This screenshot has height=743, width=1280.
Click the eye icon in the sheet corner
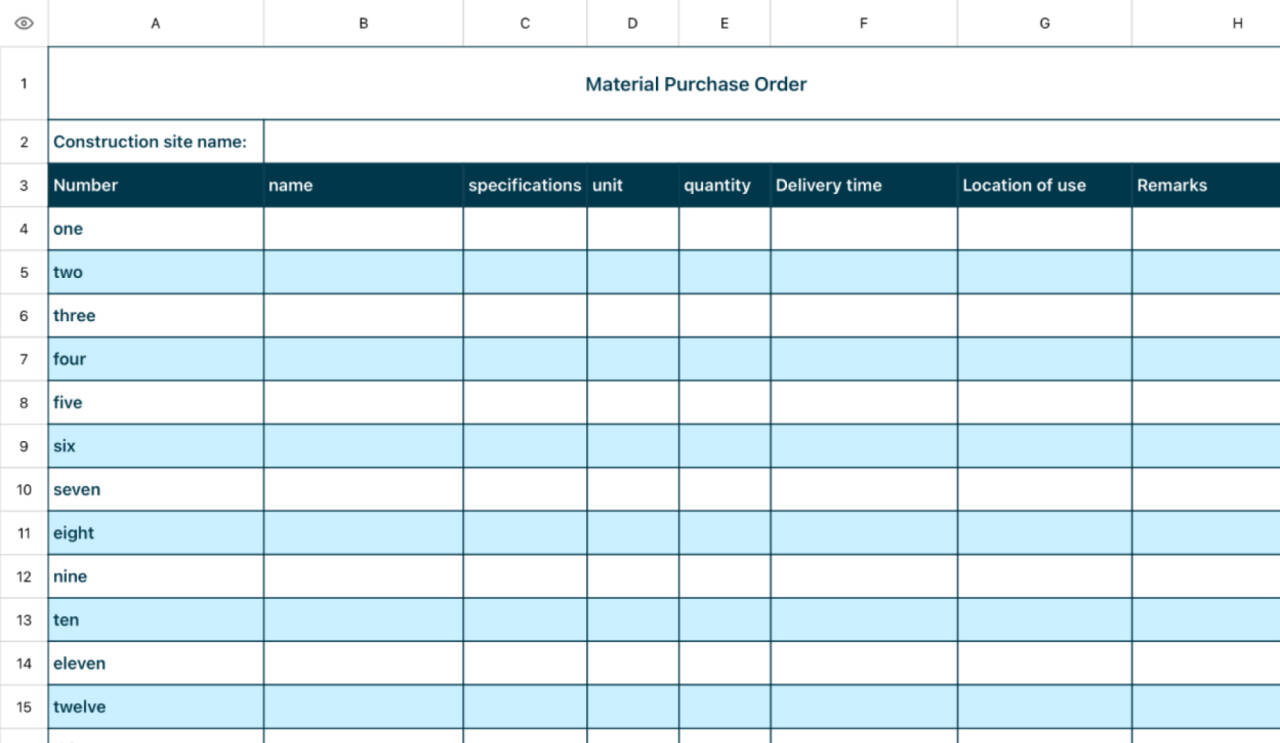[24, 23]
